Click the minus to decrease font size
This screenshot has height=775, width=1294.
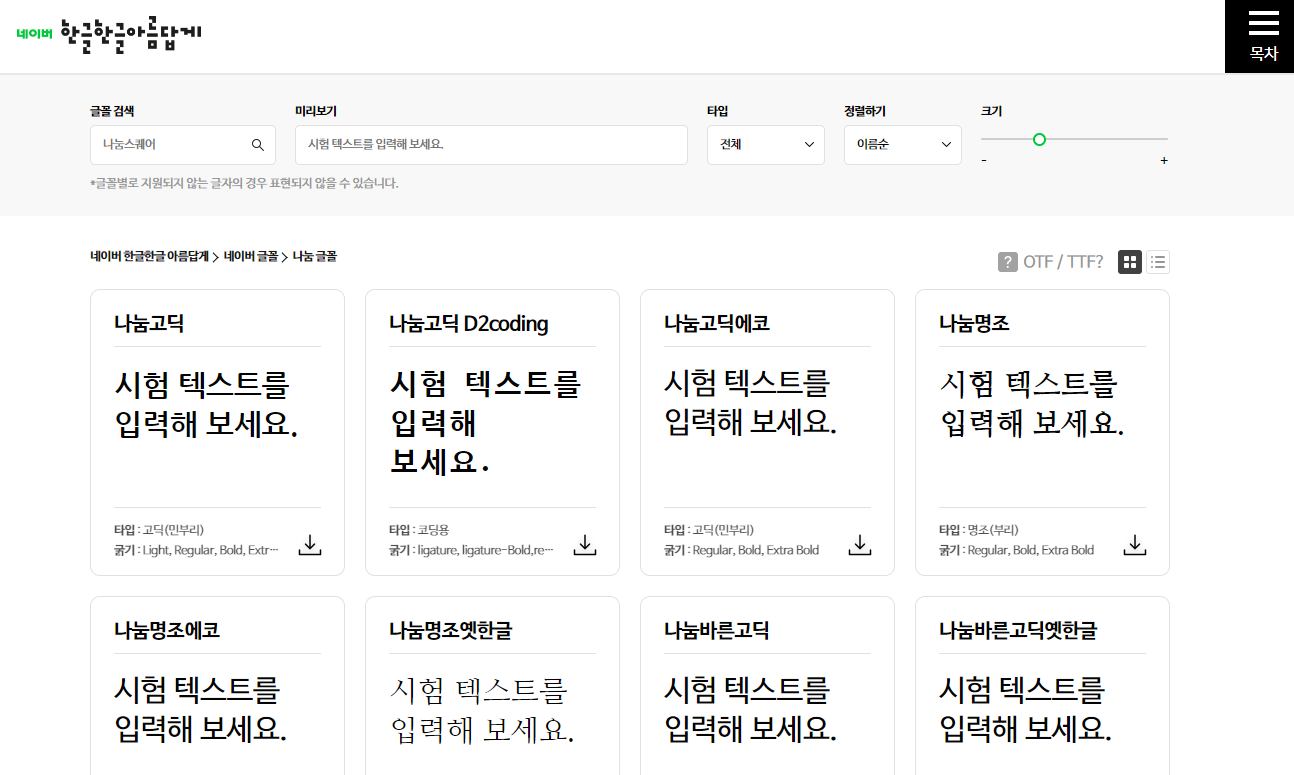(983, 159)
